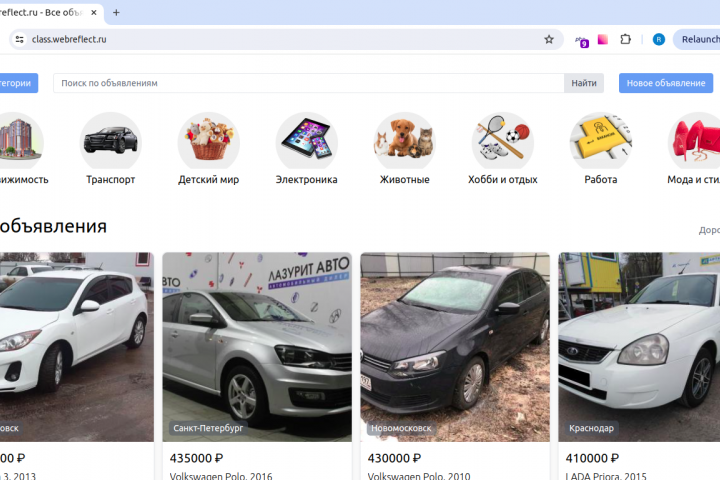Close the webreflect.ru browser tab

point(94,12)
